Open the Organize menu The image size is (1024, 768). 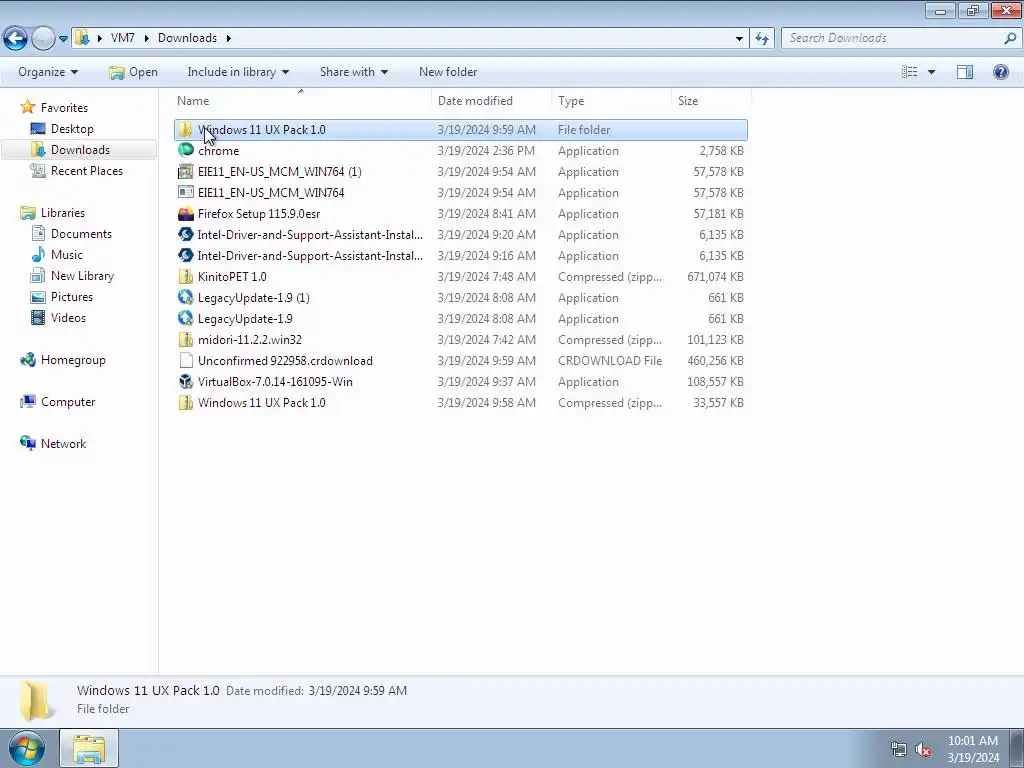48,72
